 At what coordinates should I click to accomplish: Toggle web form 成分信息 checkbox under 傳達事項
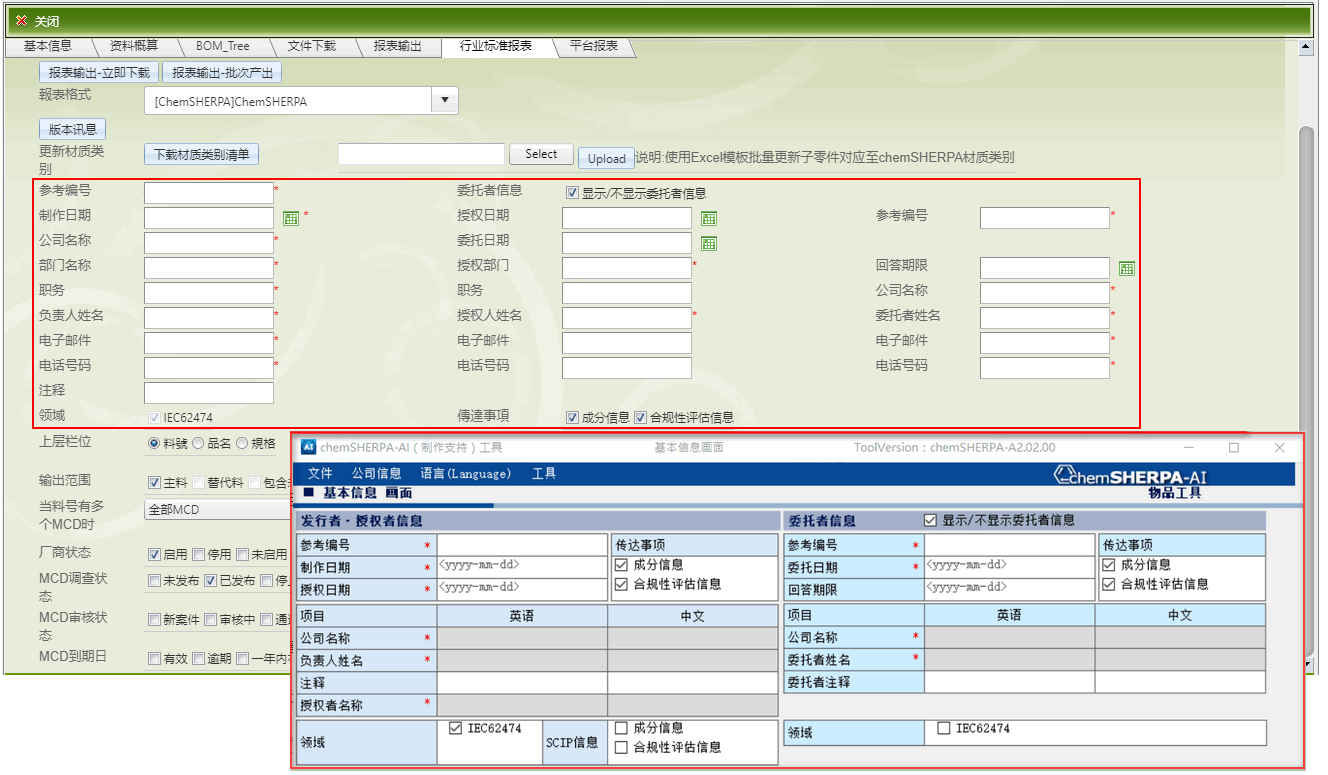[x=572, y=418]
